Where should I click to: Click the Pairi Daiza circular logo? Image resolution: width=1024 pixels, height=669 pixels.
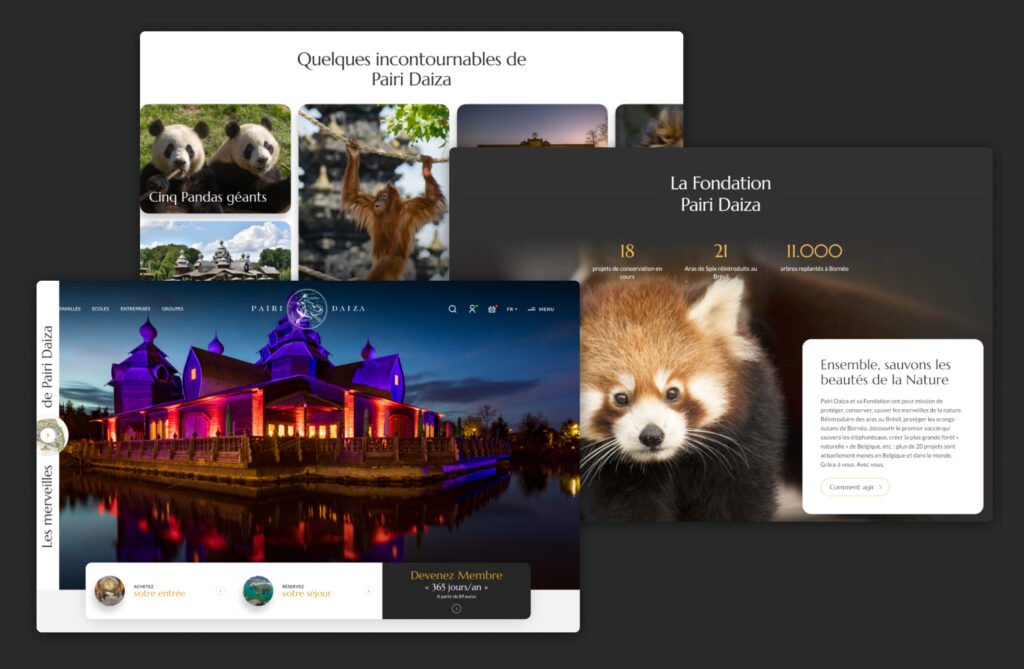(307, 308)
